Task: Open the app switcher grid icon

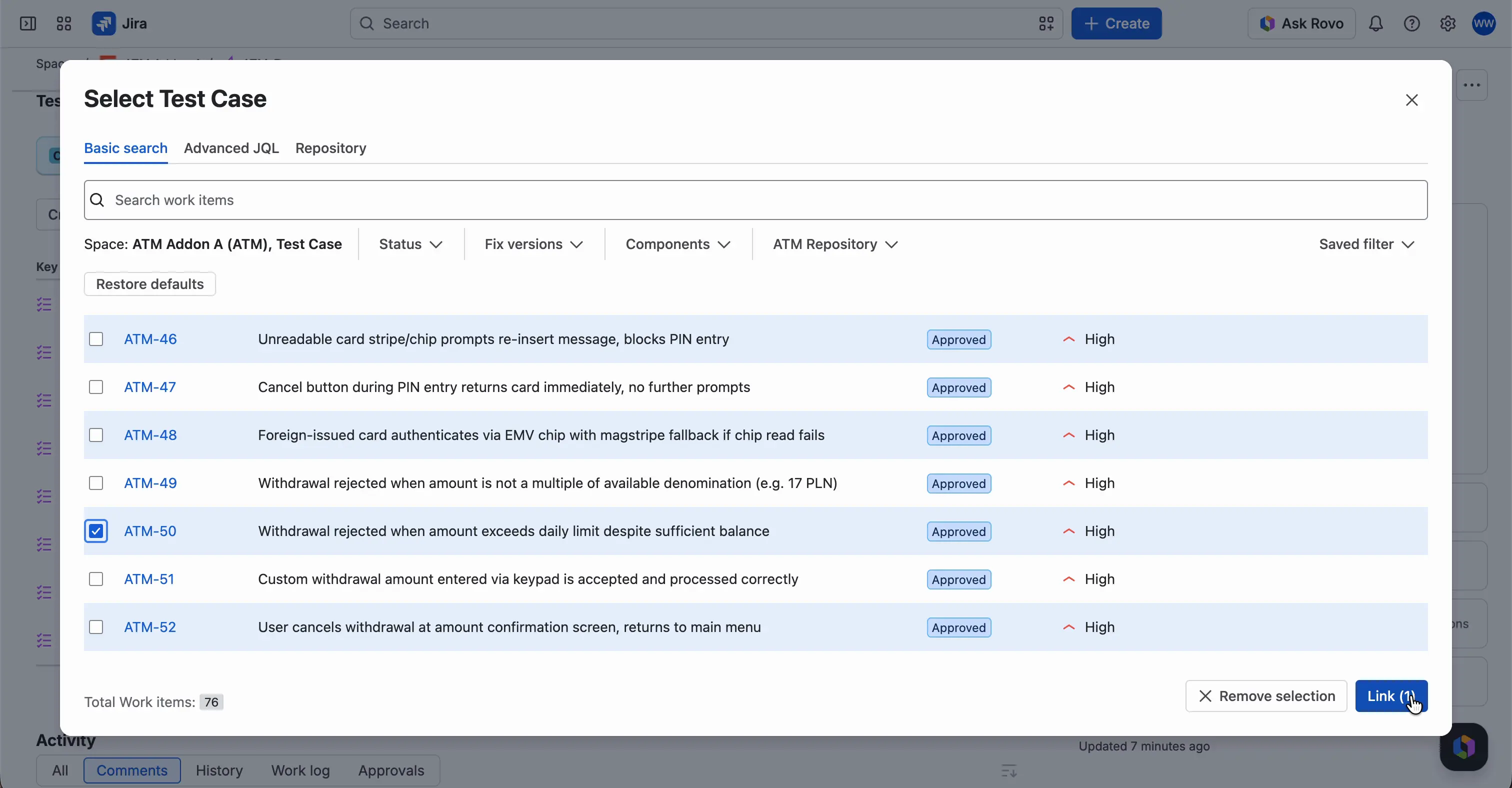Action: [63, 23]
